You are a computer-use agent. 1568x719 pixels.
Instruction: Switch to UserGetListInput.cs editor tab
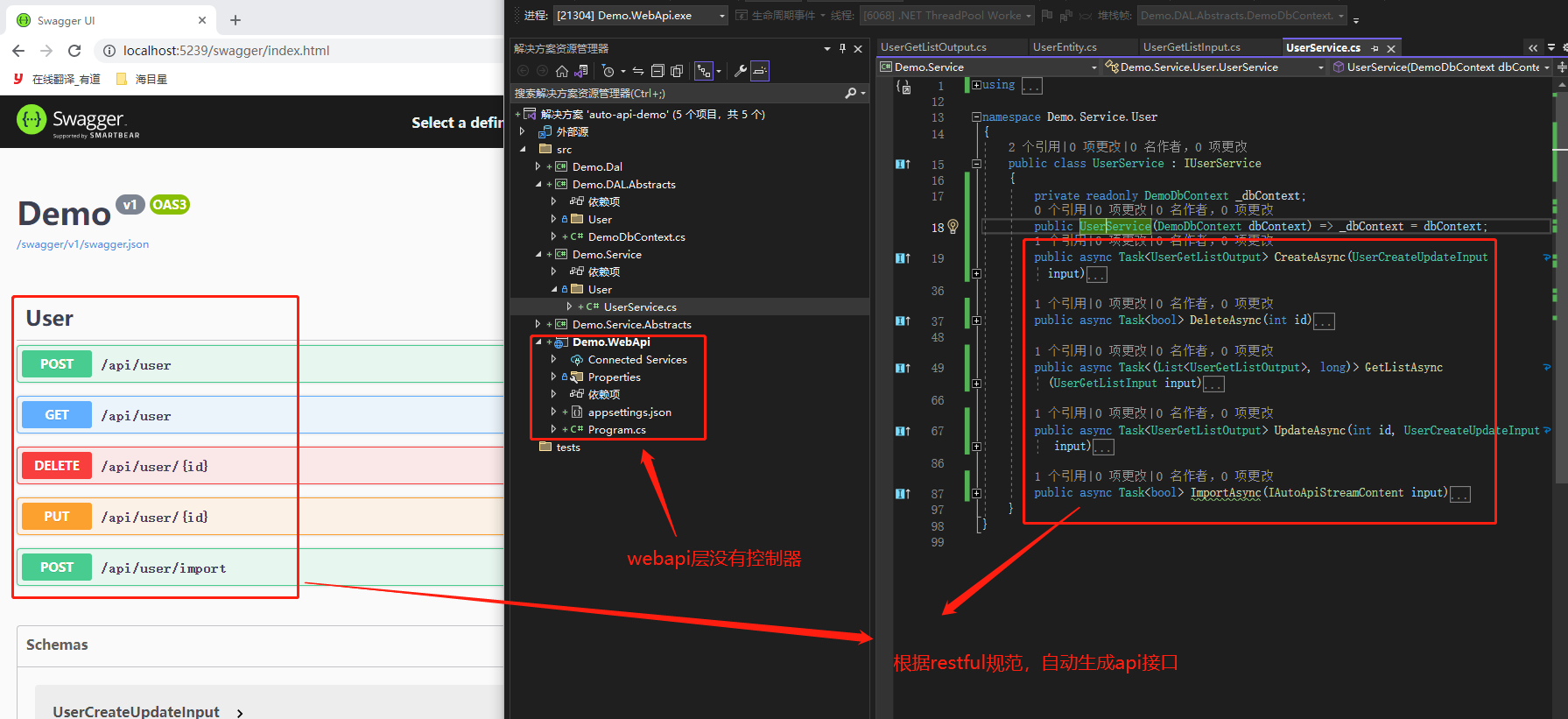tap(1192, 47)
